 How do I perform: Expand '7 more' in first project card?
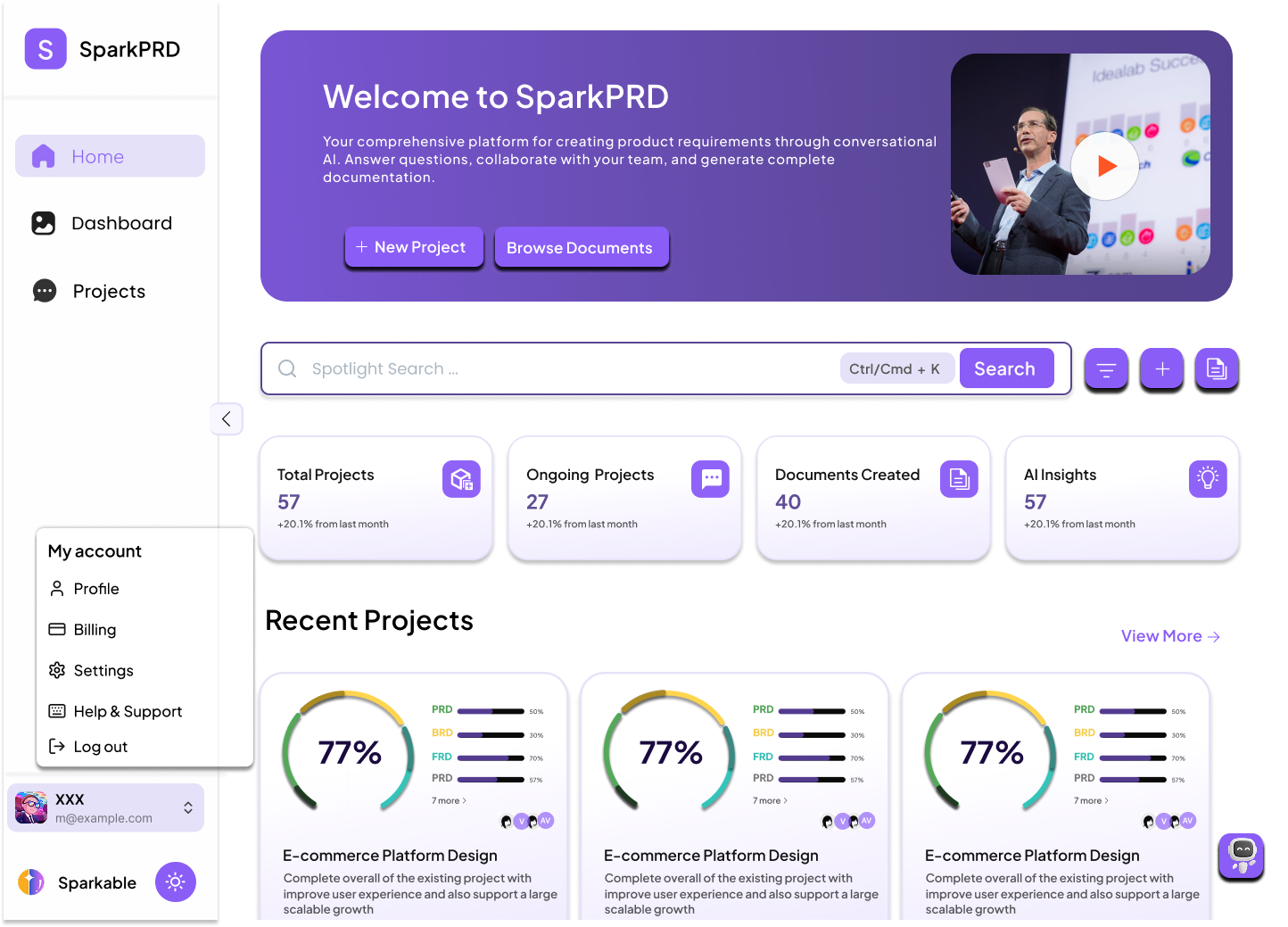[x=449, y=800]
